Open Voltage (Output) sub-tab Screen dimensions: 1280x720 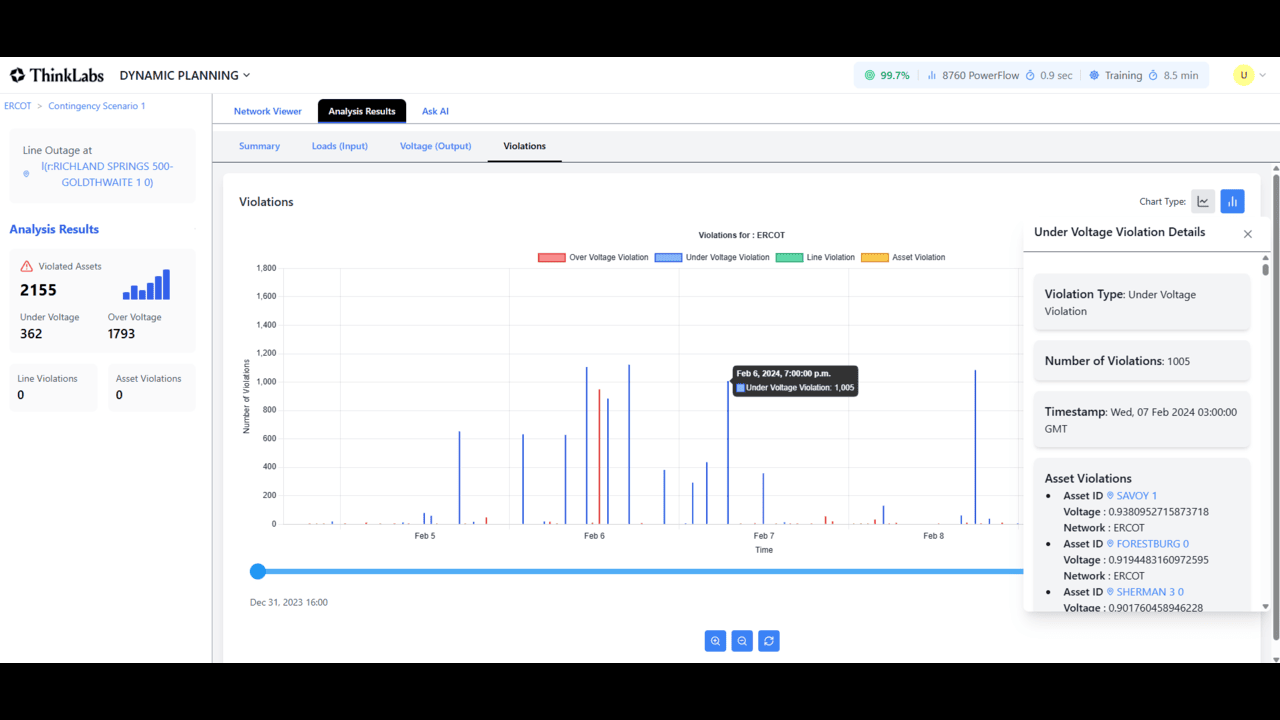(x=435, y=146)
